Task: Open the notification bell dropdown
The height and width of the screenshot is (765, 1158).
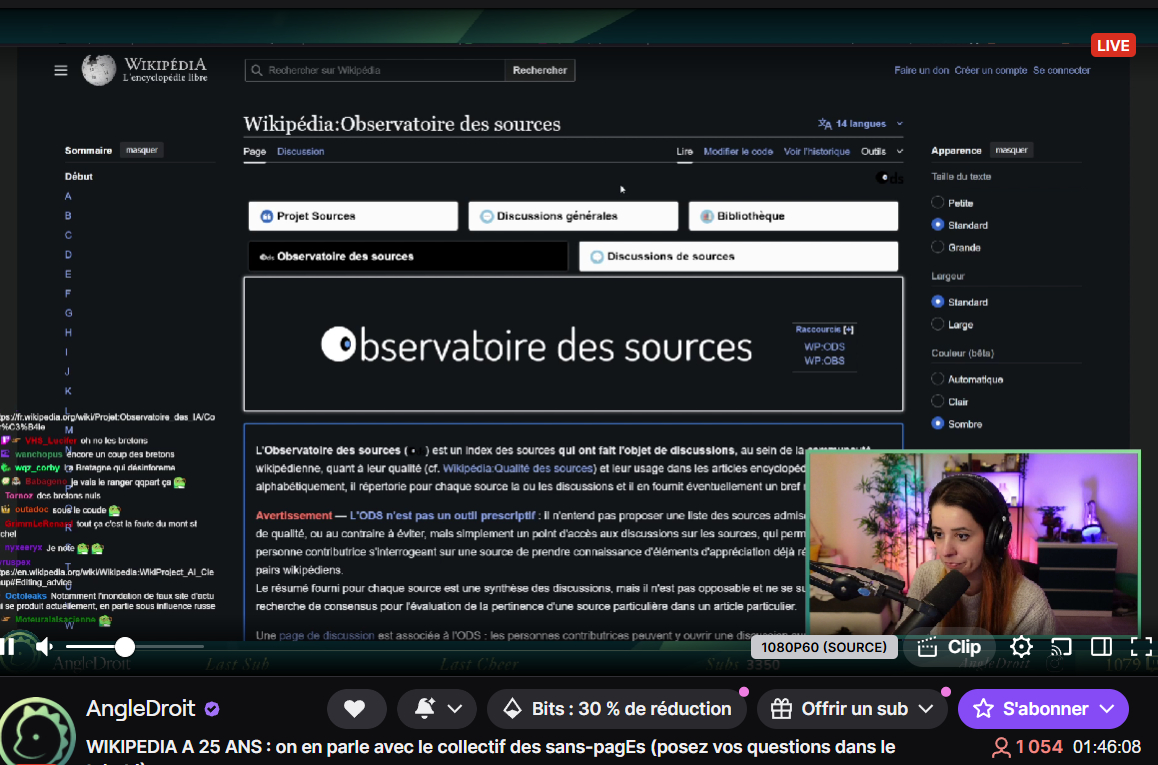Action: tap(438, 709)
